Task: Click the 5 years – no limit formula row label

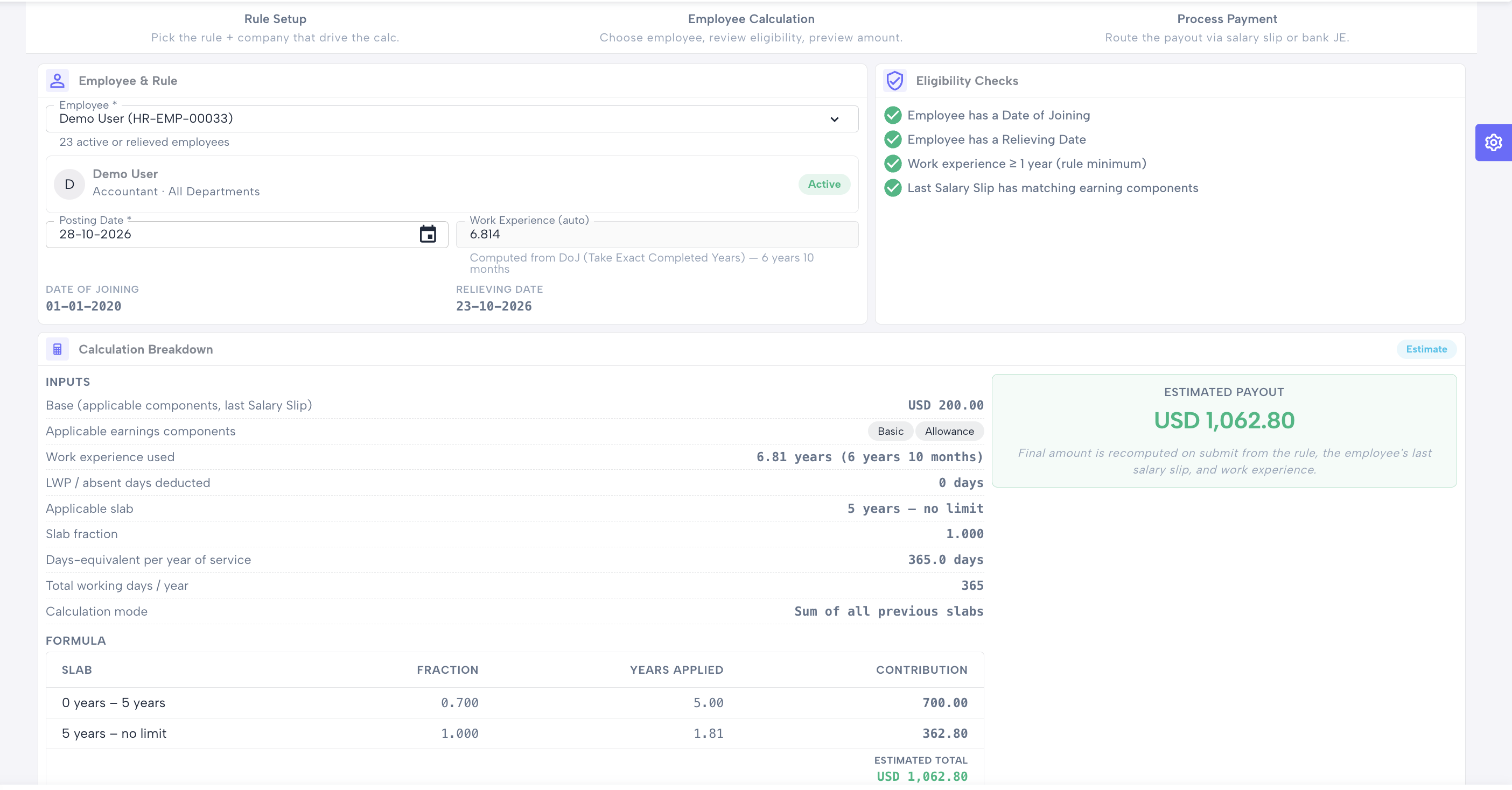Action: point(114,733)
